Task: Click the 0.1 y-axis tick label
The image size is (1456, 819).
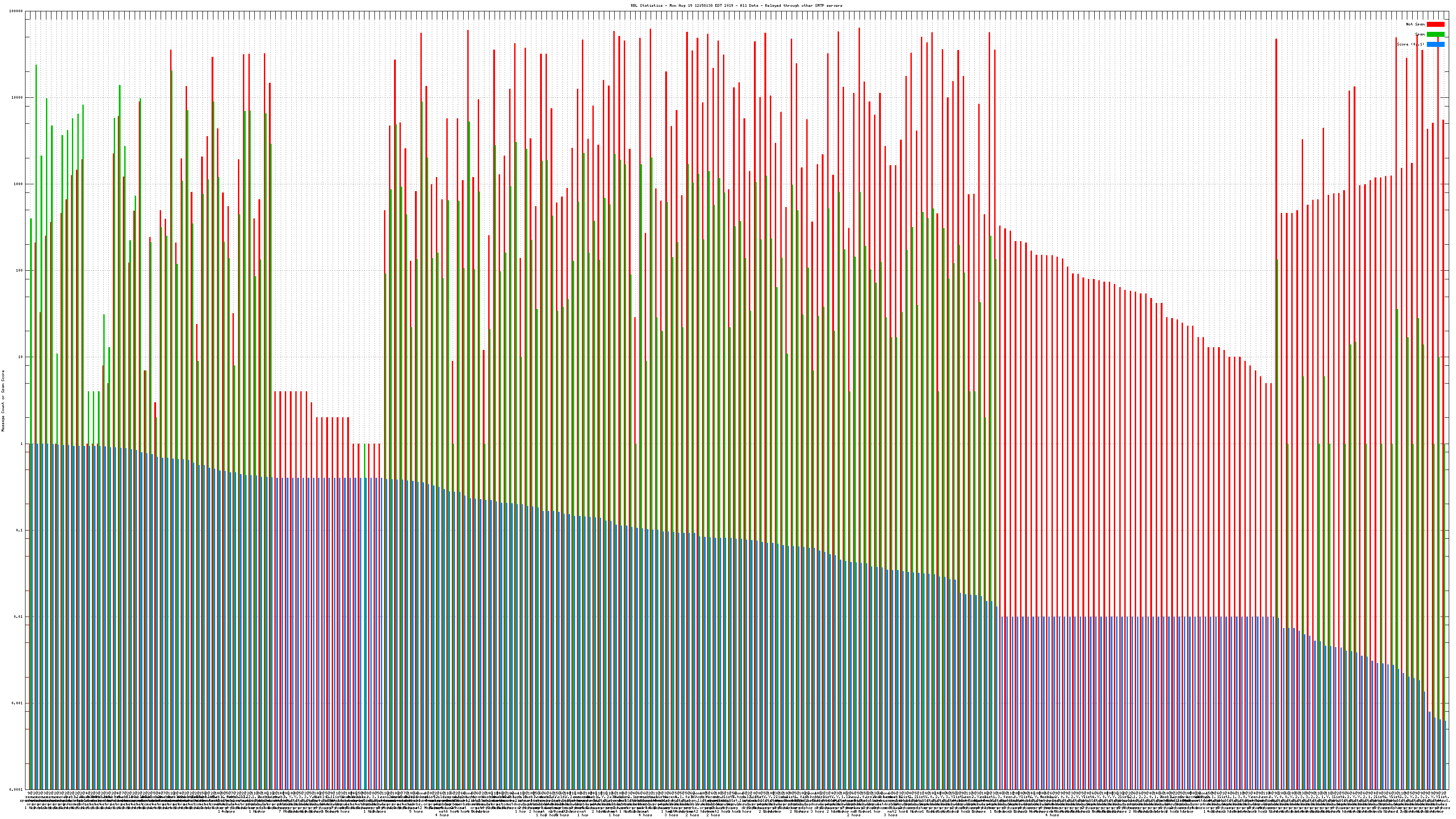Action: pyautogui.click(x=20, y=530)
